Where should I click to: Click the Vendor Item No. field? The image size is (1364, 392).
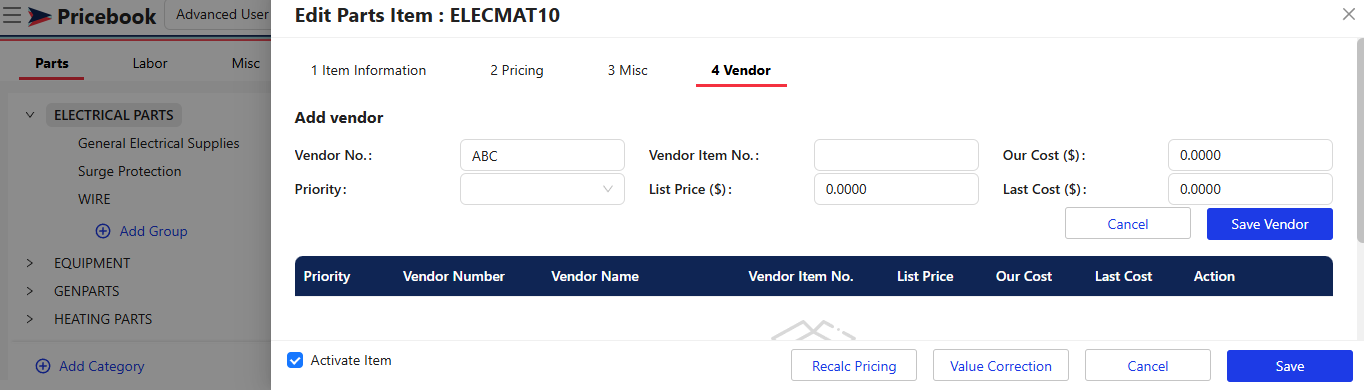coord(896,155)
